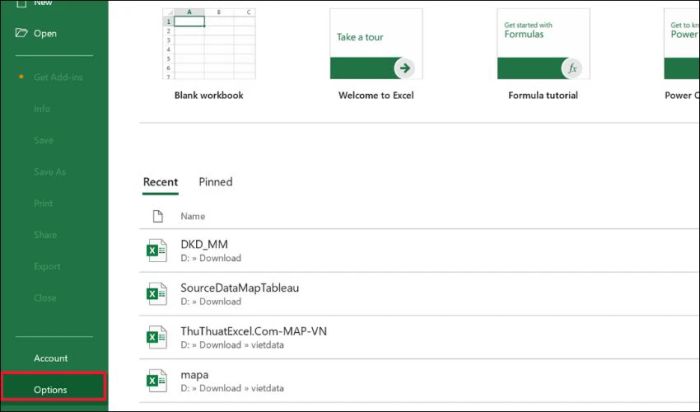Viewport: 700px width, 412px height.
Task: Open the New page in sidebar
Action: [43, 3]
